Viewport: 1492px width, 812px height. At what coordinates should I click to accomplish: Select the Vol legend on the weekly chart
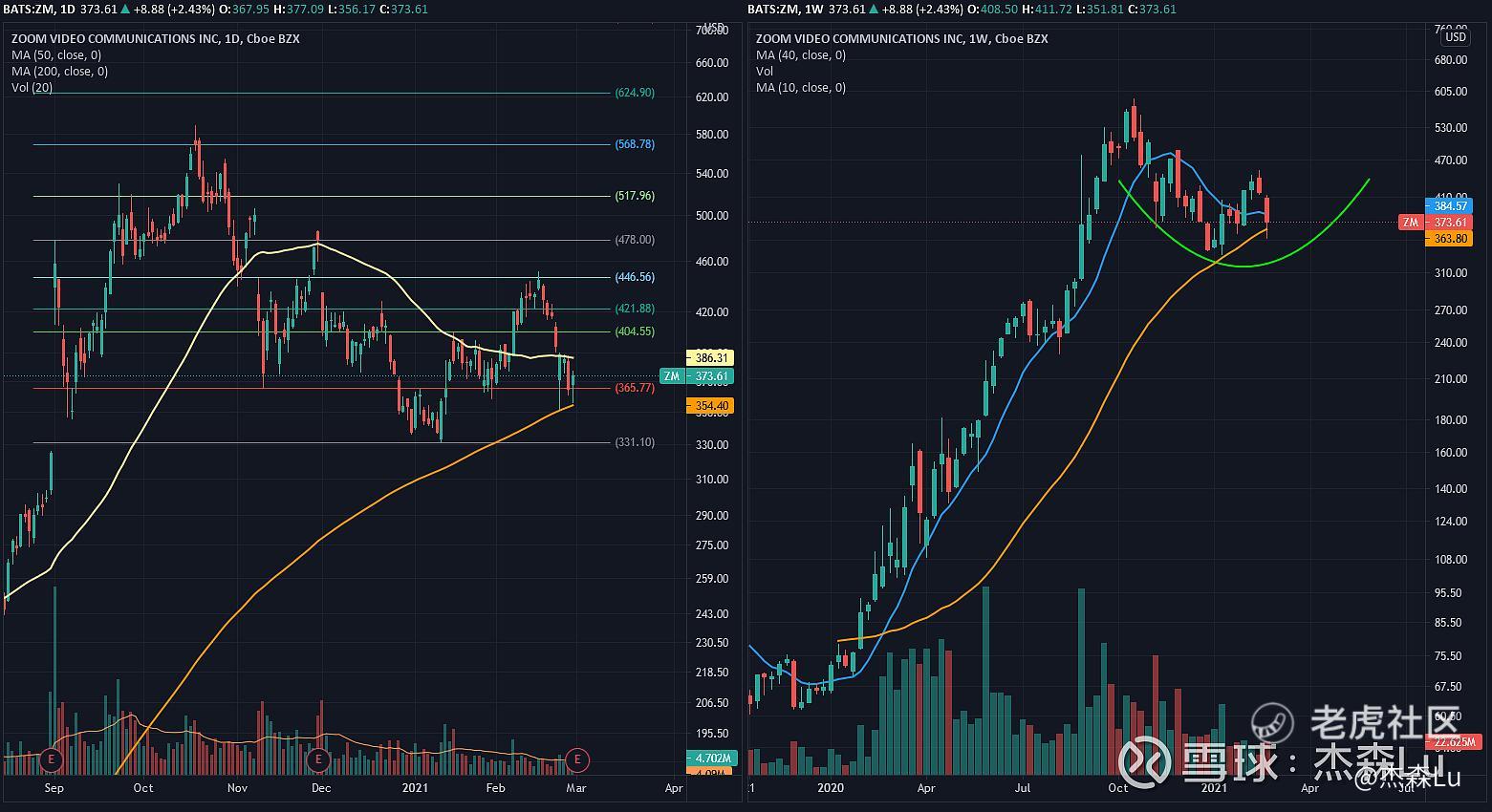tap(765, 72)
